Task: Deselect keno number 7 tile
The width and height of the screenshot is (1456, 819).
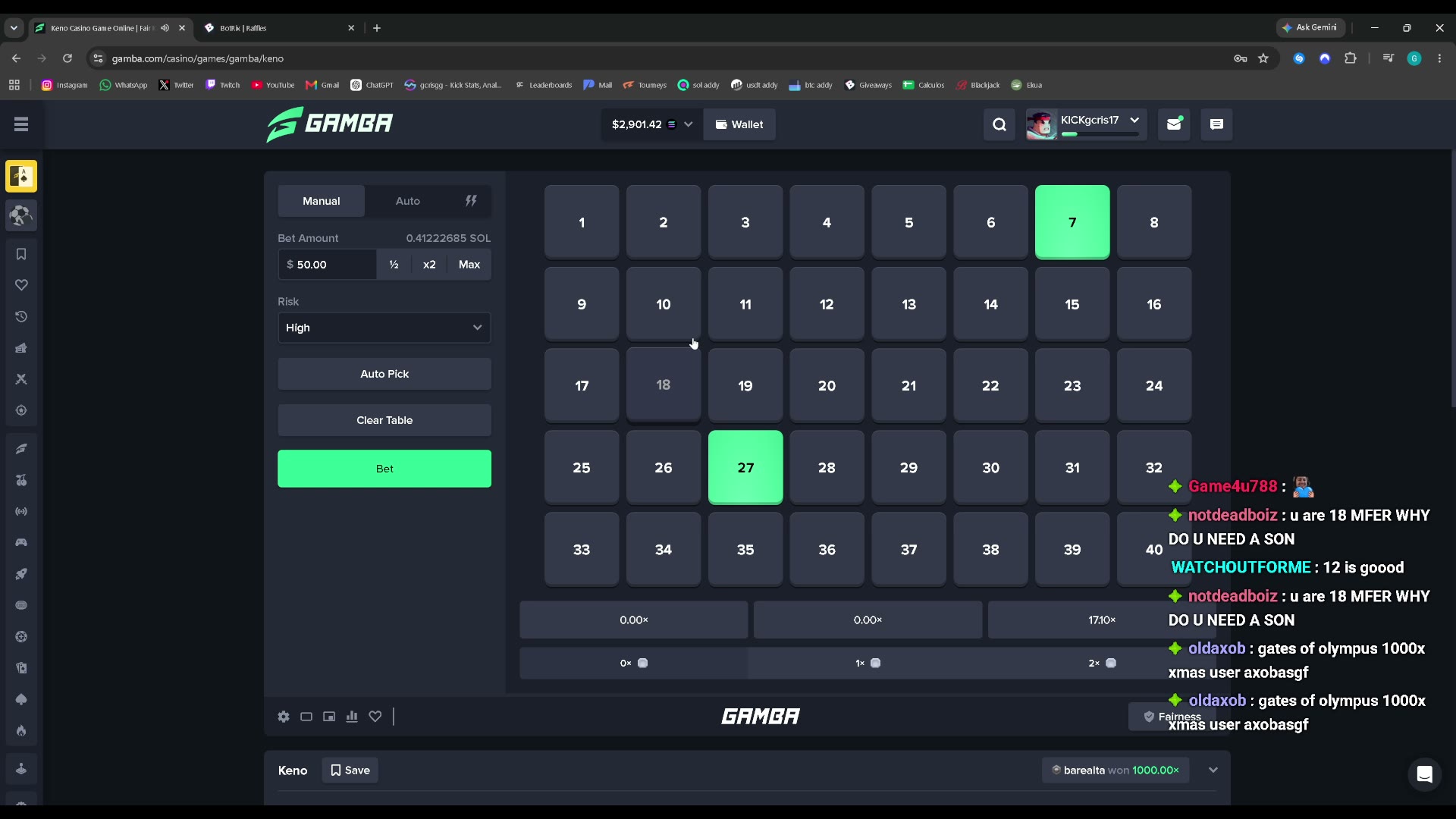Action: [1072, 222]
